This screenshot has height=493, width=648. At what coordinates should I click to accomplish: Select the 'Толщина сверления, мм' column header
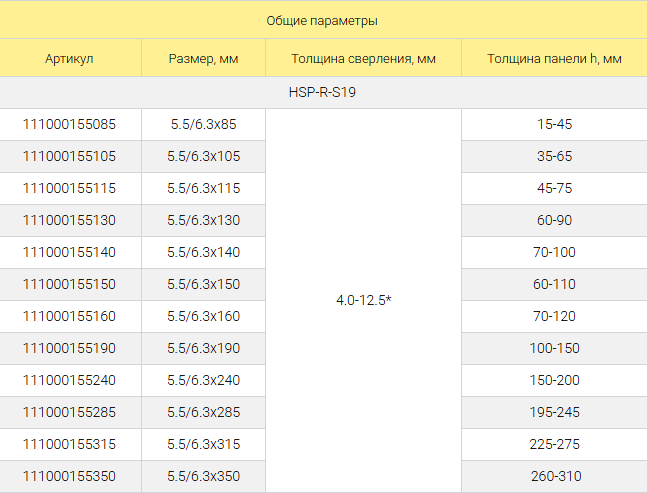363,58
